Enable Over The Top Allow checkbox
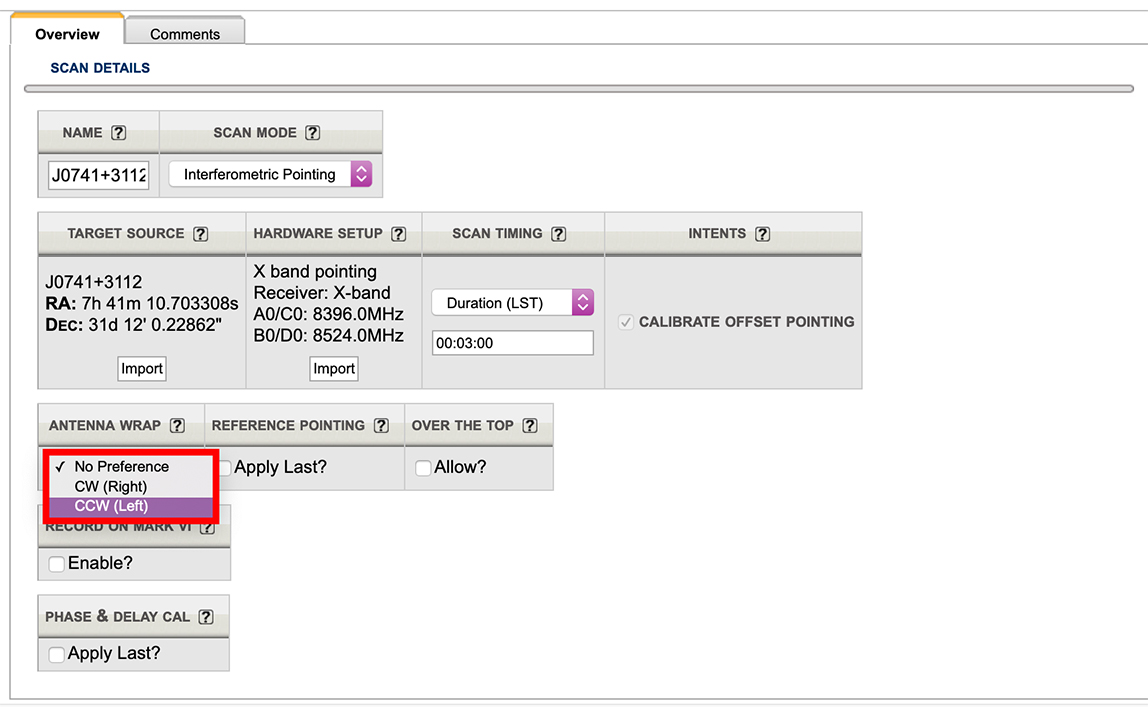This screenshot has width=1148, height=707. (x=423, y=468)
